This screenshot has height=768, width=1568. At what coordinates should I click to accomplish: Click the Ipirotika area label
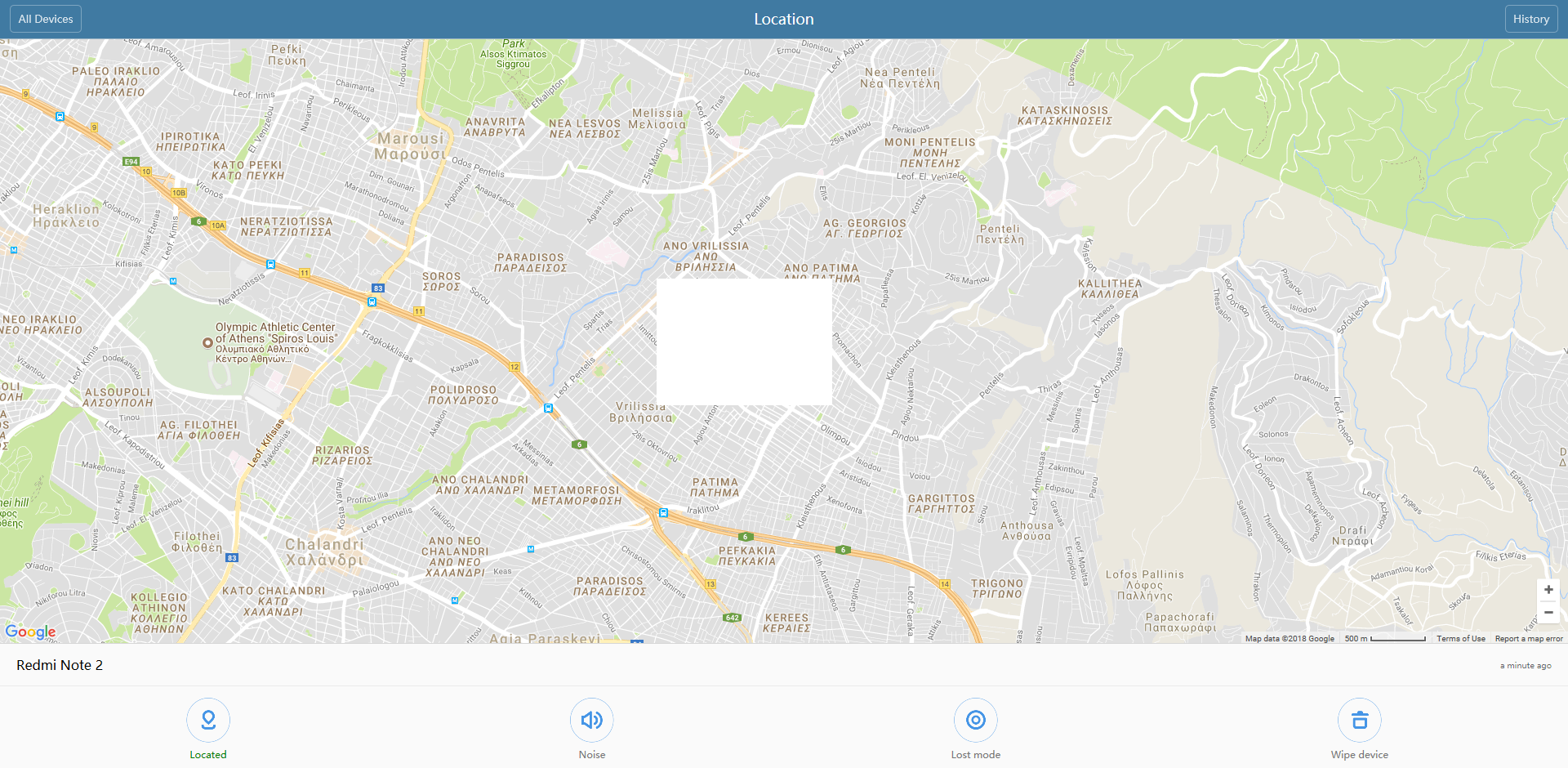[x=190, y=142]
